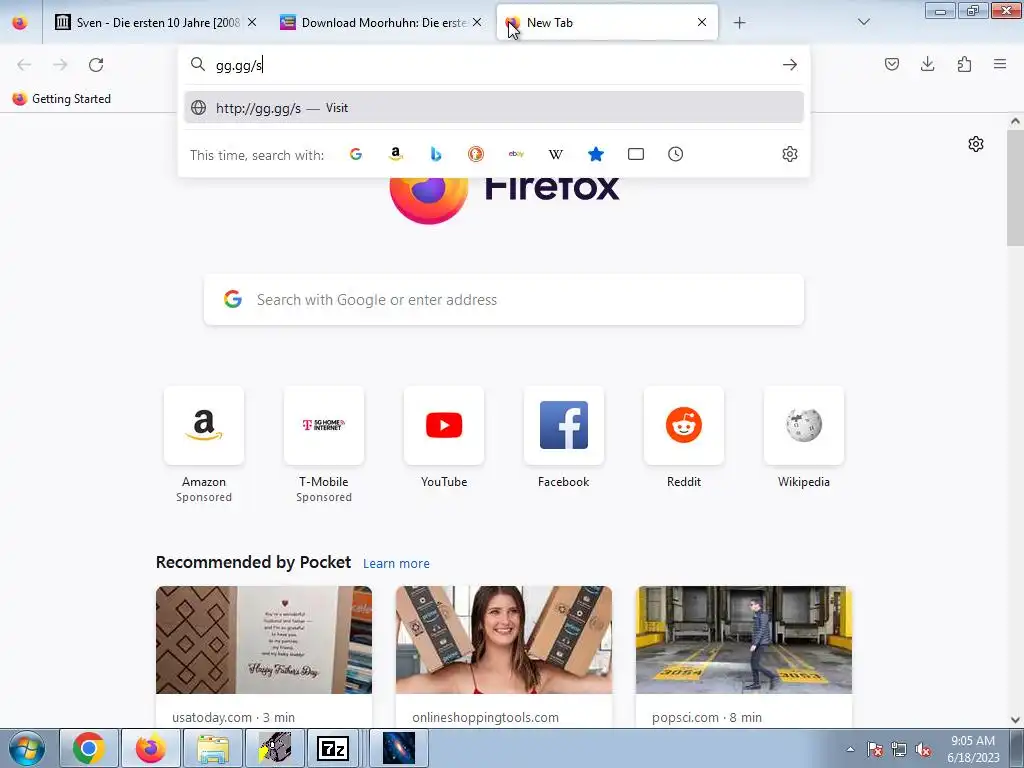Search this time with DuckDuckGo icon
Screen dimensions: 1024x768
click(x=476, y=154)
